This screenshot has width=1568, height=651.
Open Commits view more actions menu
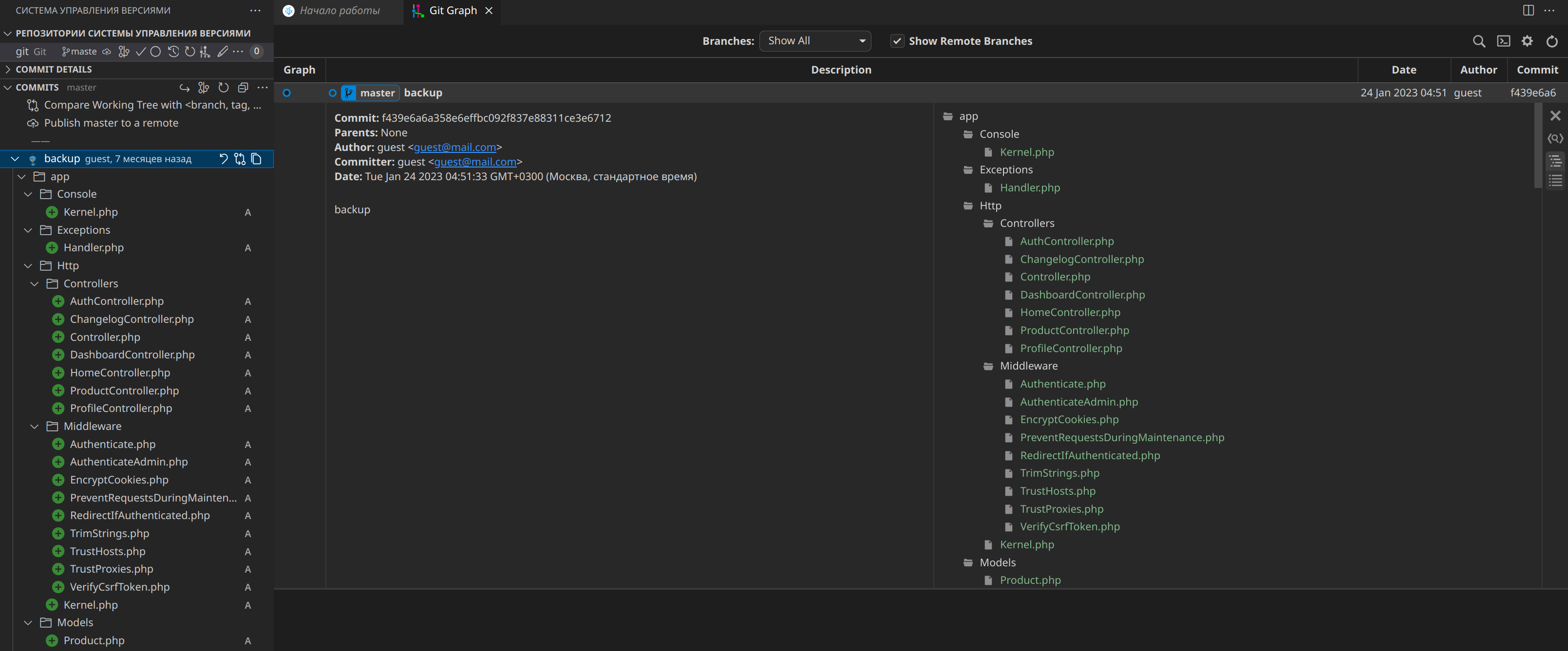(x=263, y=88)
